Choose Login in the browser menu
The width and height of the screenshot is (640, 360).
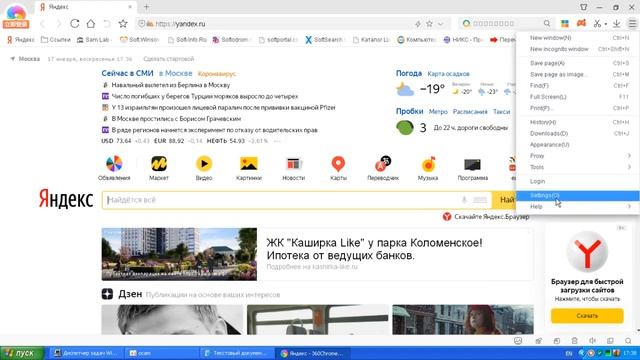coord(578,182)
